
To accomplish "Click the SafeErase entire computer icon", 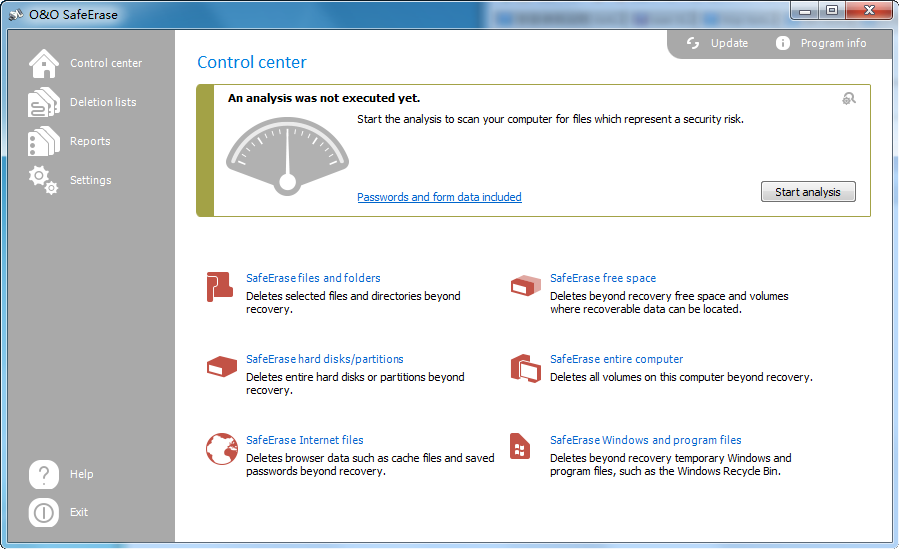I will coord(526,368).
